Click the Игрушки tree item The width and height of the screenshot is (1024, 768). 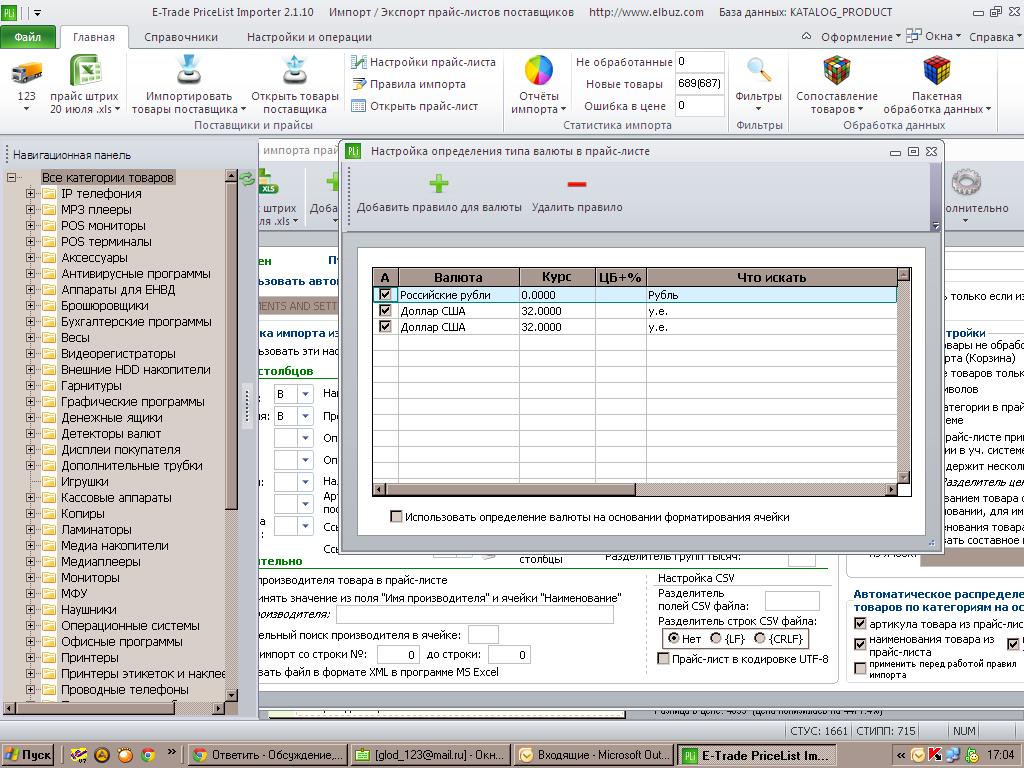pos(84,481)
